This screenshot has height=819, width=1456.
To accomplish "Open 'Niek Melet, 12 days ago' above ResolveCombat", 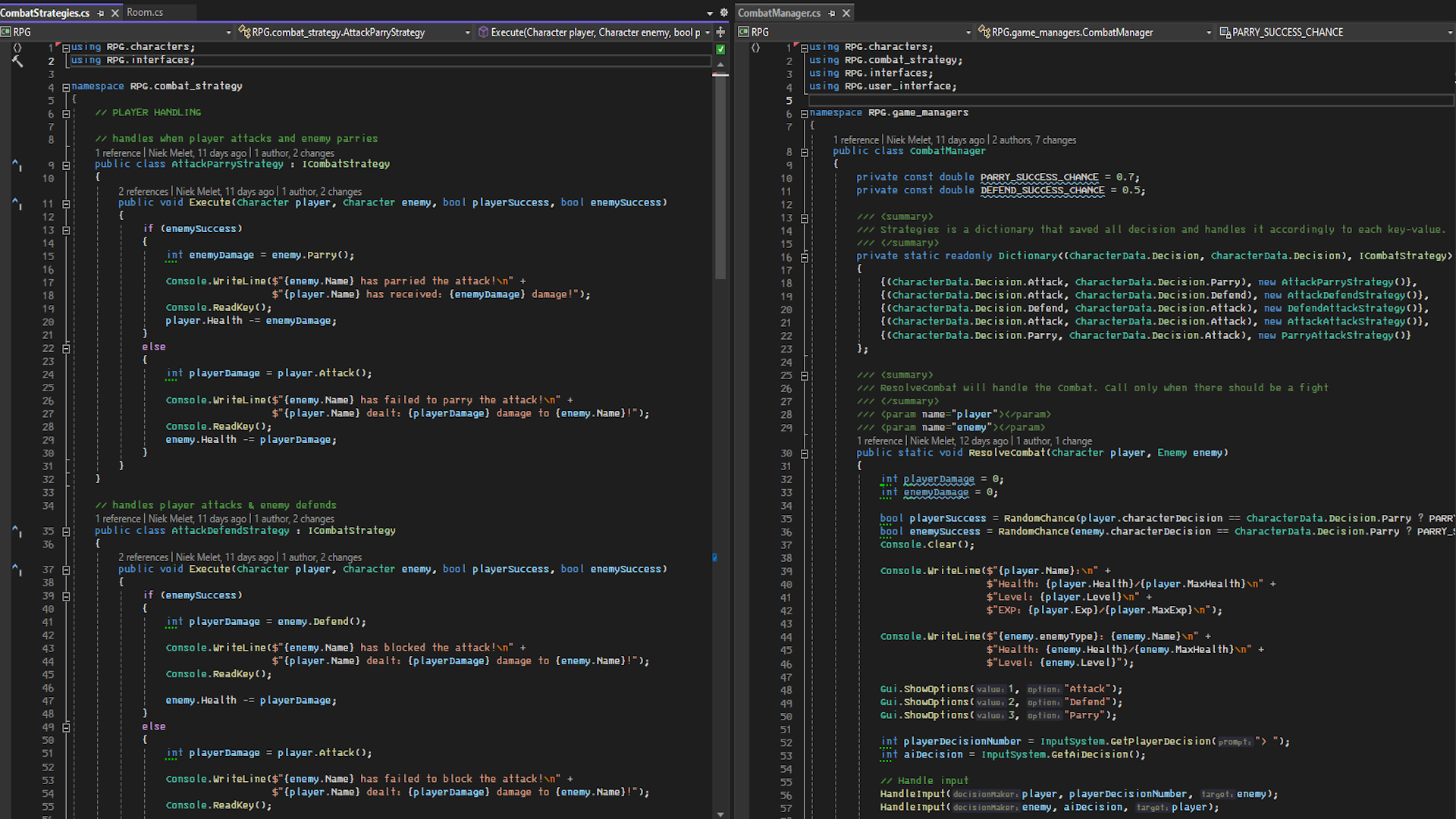I will [959, 441].
